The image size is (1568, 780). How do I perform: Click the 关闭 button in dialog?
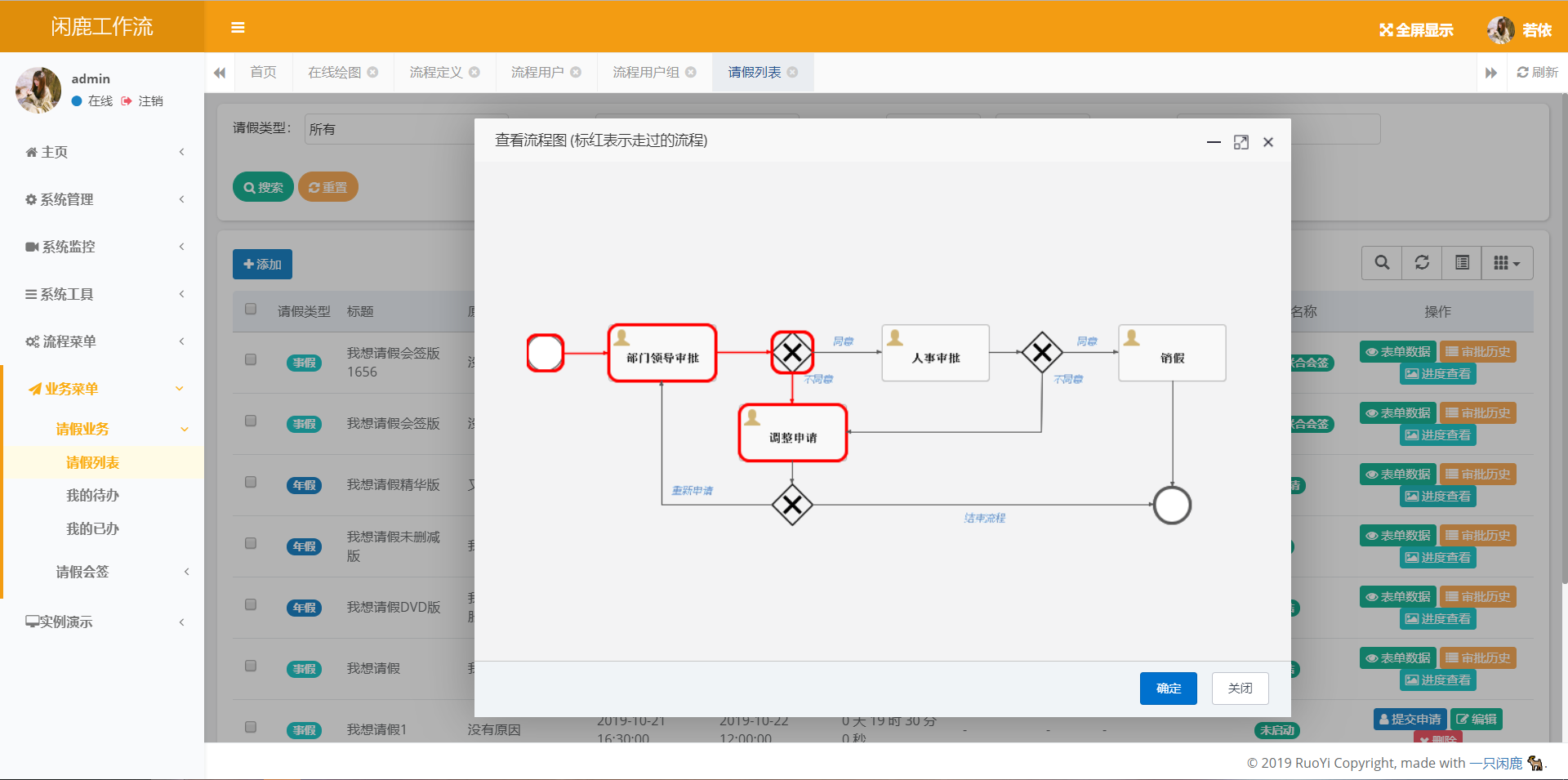point(1240,689)
